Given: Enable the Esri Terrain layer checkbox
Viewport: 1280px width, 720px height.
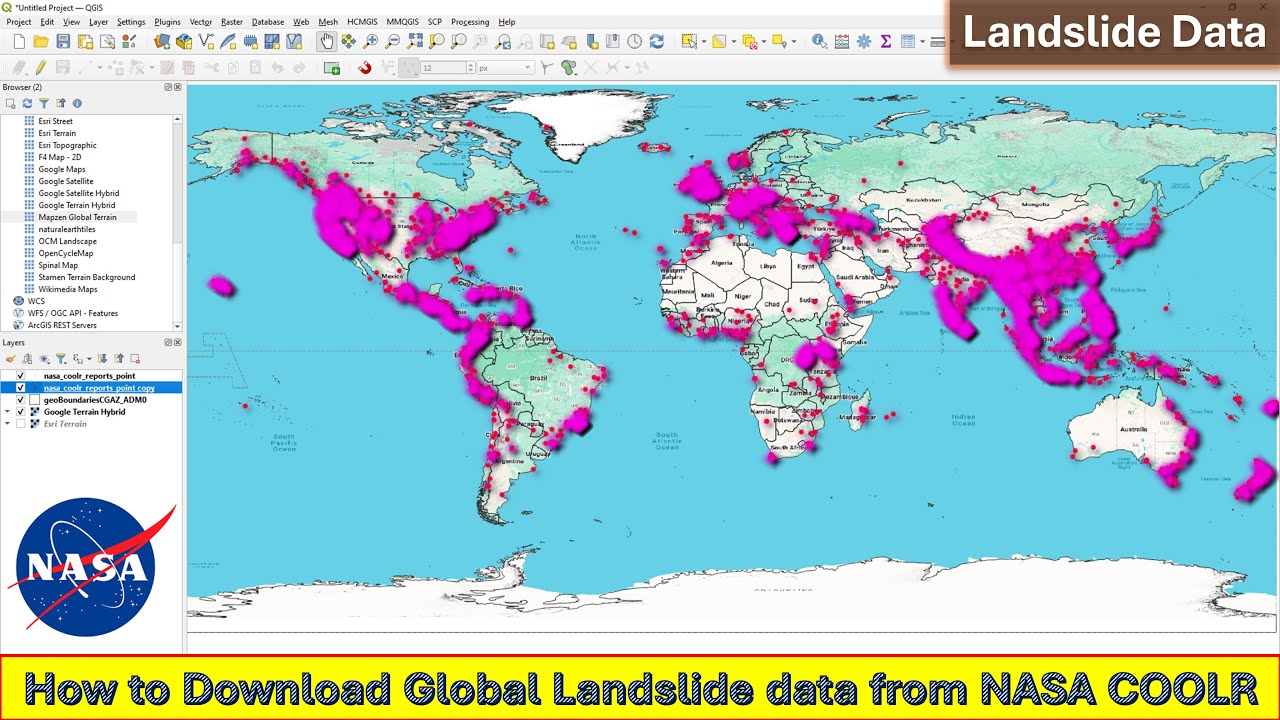Looking at the screenshot, I should pyautogui.click(x=21, y=424).
